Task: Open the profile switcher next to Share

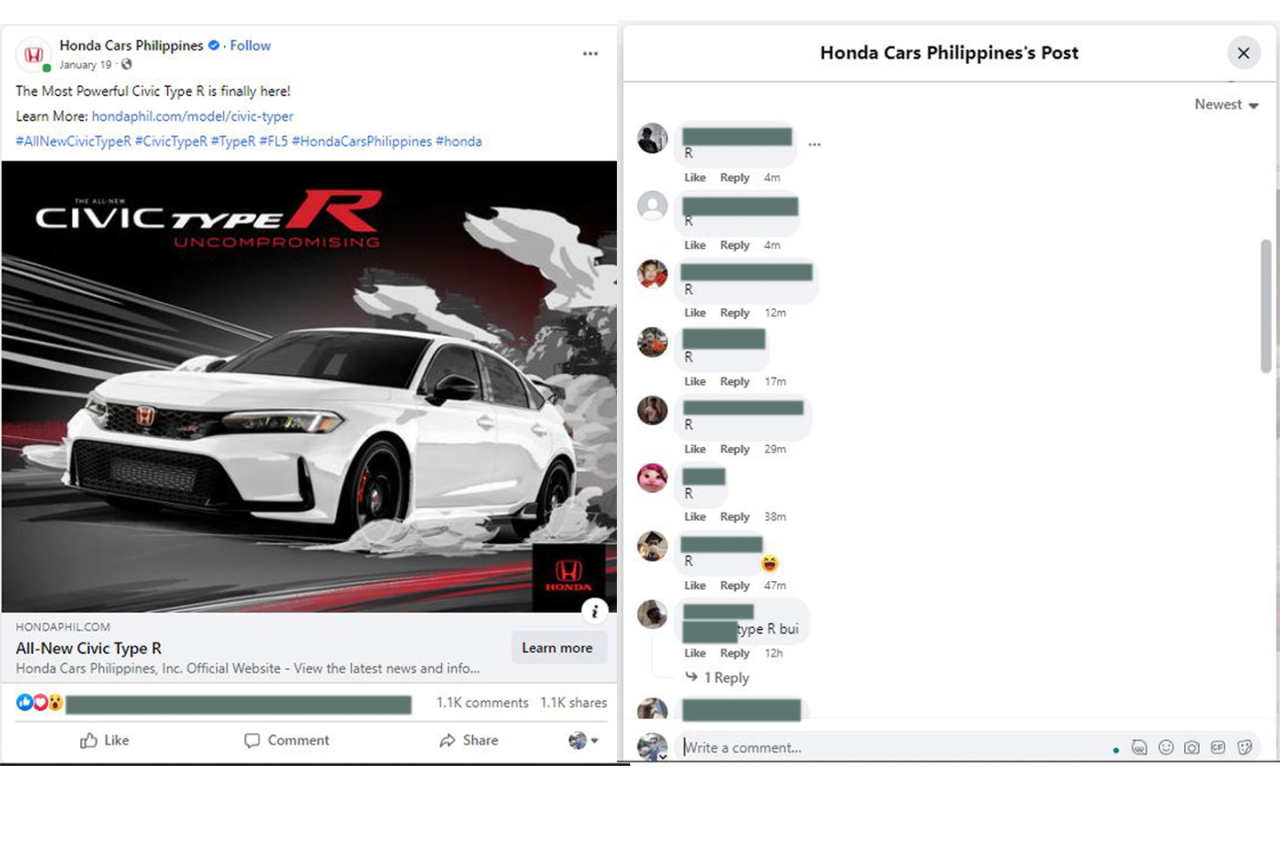Action: [x=583, y=741]
